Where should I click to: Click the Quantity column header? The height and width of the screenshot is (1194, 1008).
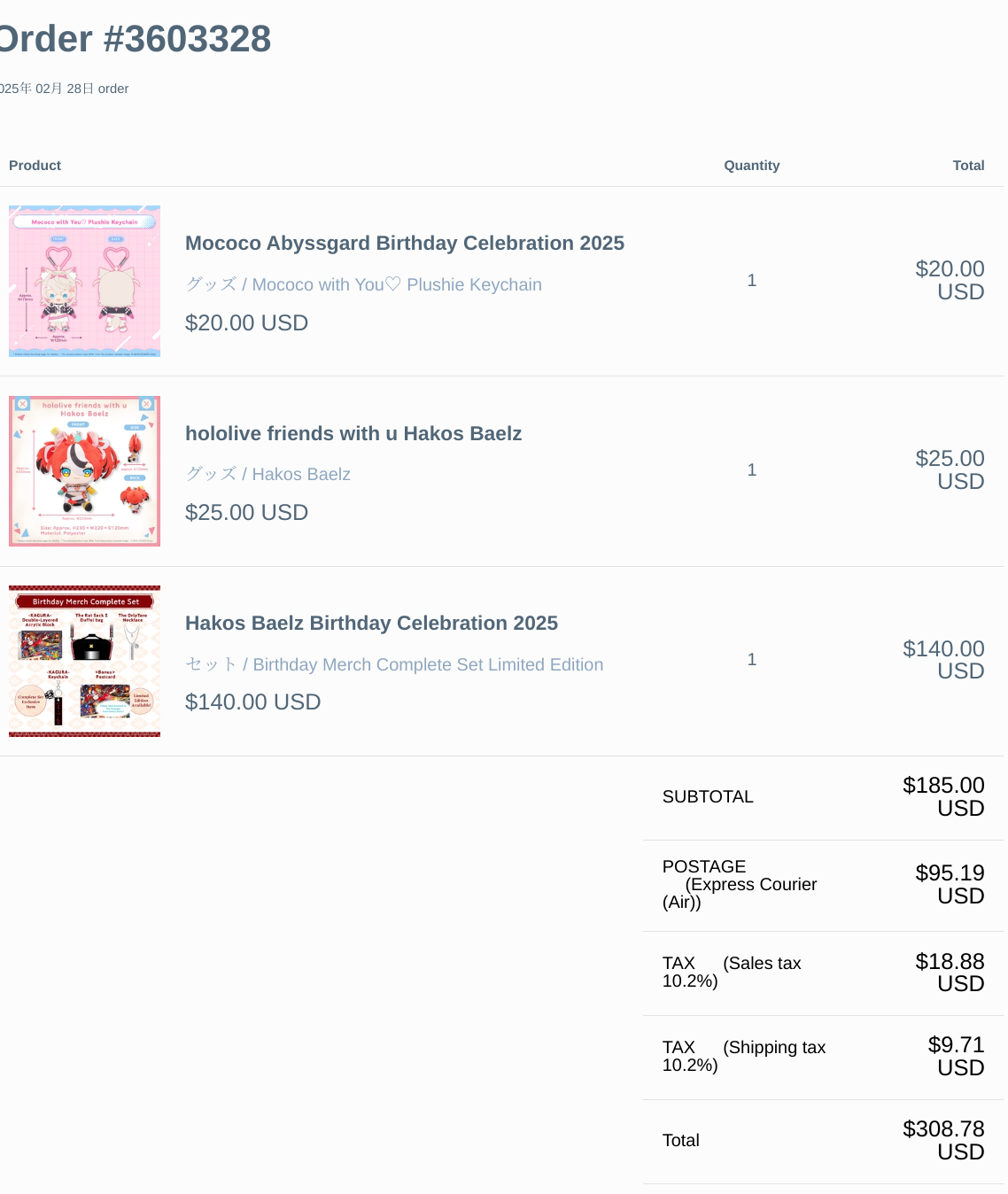tap(751, 166)
